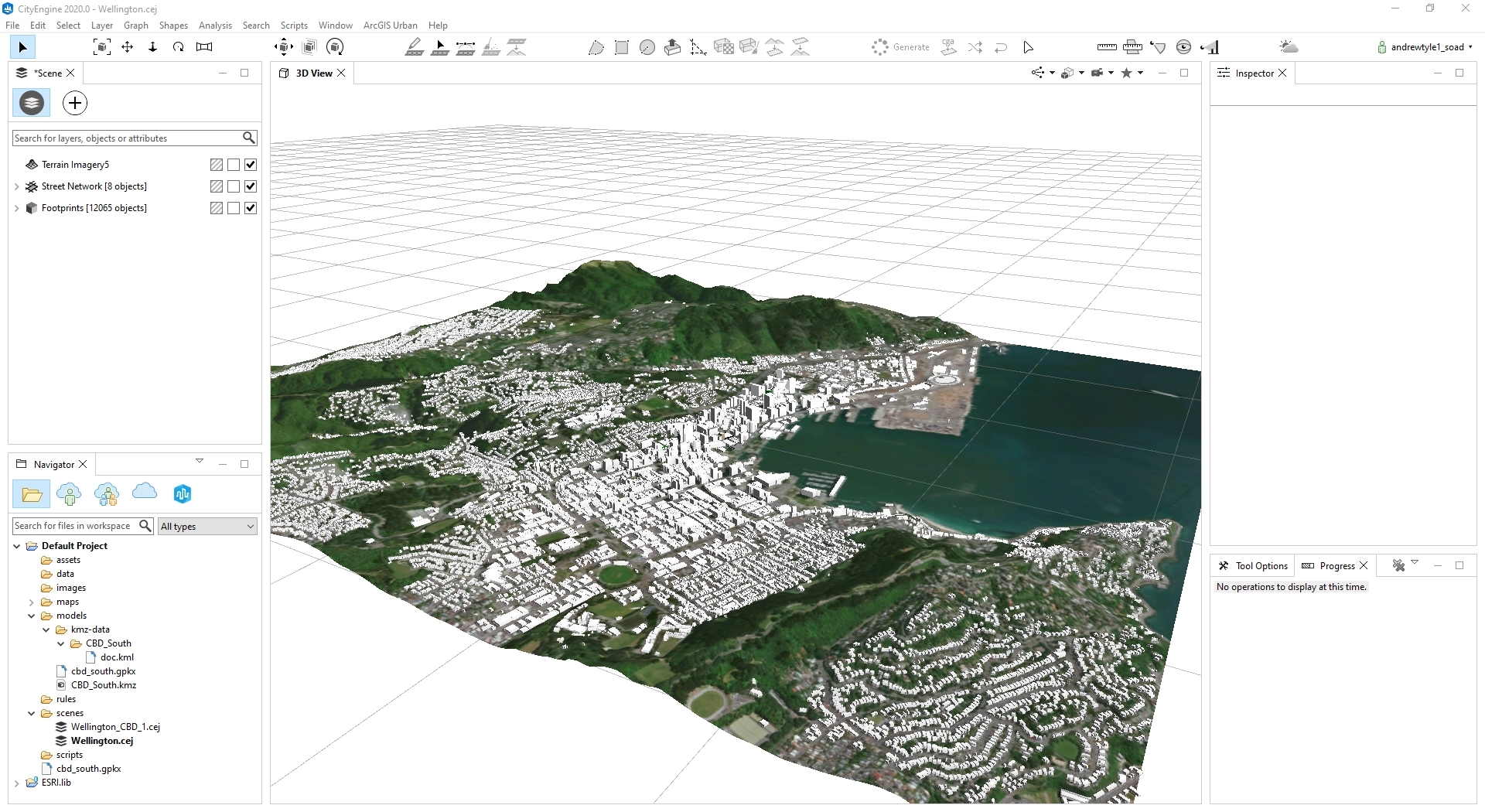Expand the maps folder
The height and width of the screenshot is (812, 1485).
(32, 602)
